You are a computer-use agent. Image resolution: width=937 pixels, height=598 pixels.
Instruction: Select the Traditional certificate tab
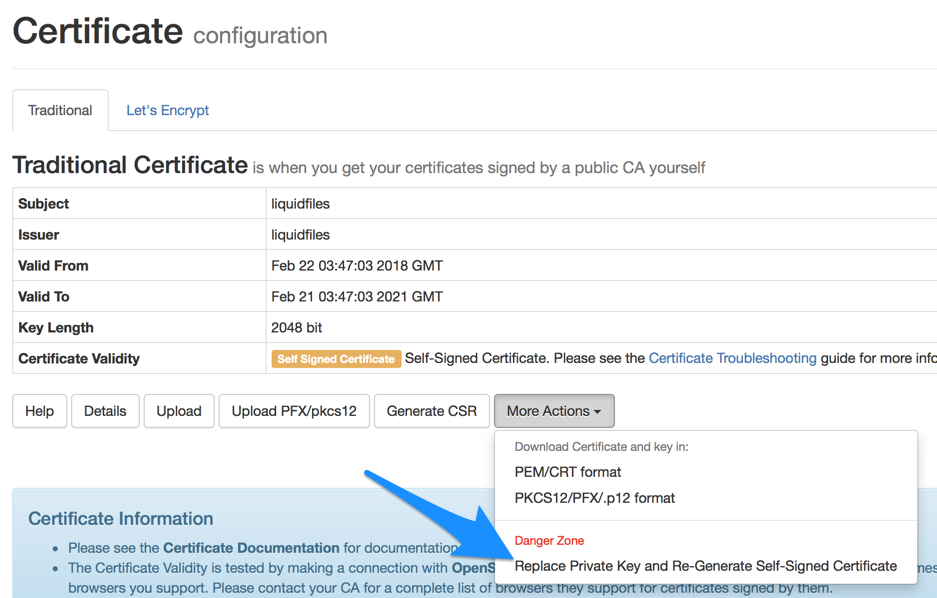point(60,110)
